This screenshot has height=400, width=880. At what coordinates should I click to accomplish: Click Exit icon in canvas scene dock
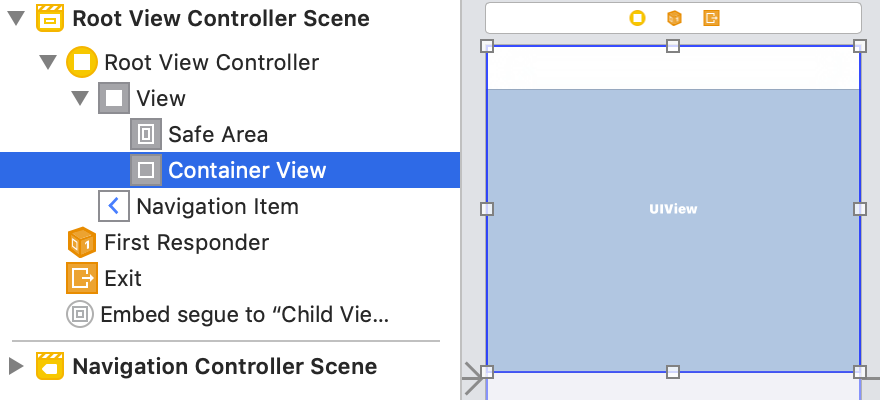pos(711,18)
